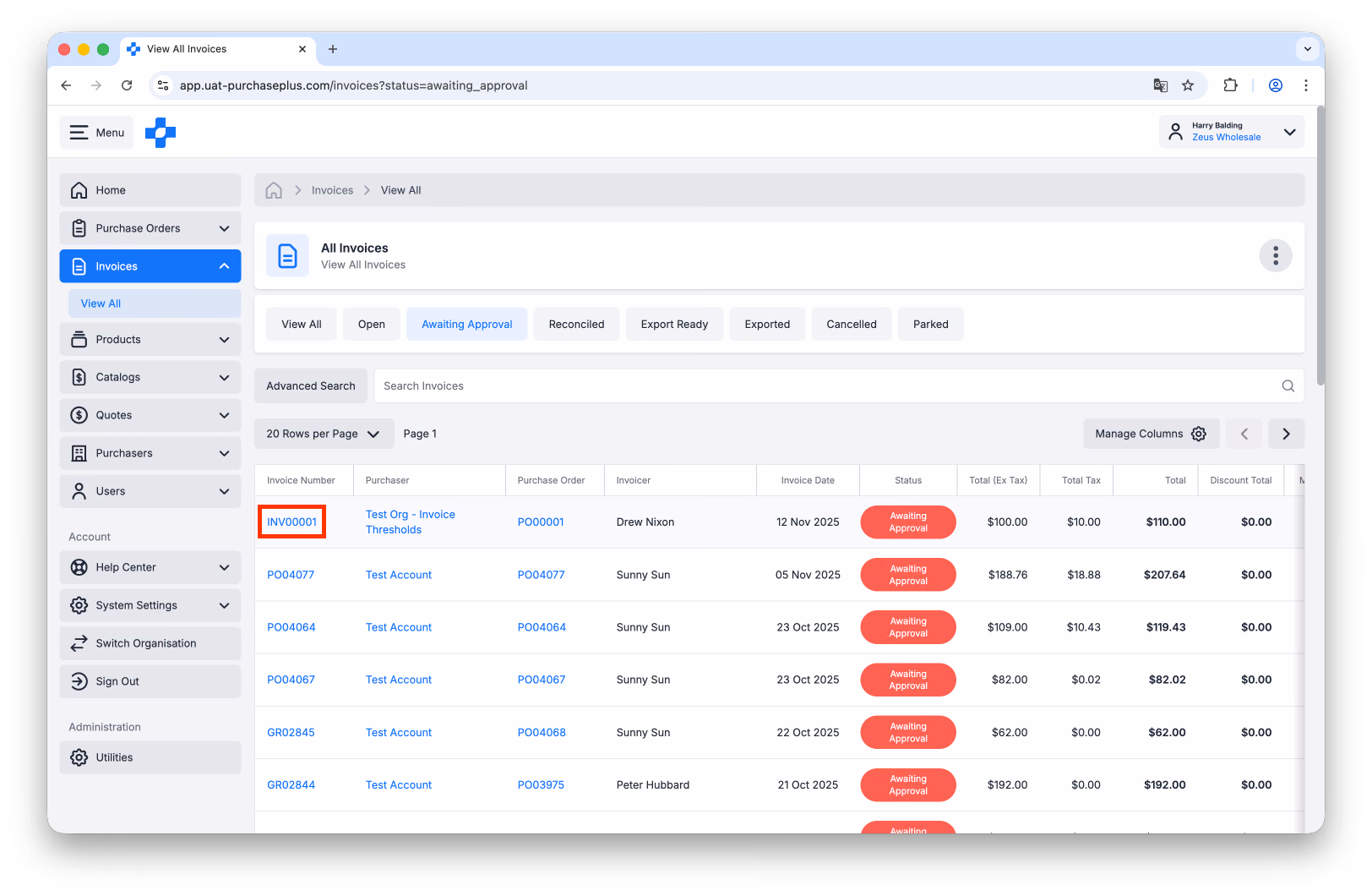Expand Purchase Orders sidebar section

[x=150, y=228]
